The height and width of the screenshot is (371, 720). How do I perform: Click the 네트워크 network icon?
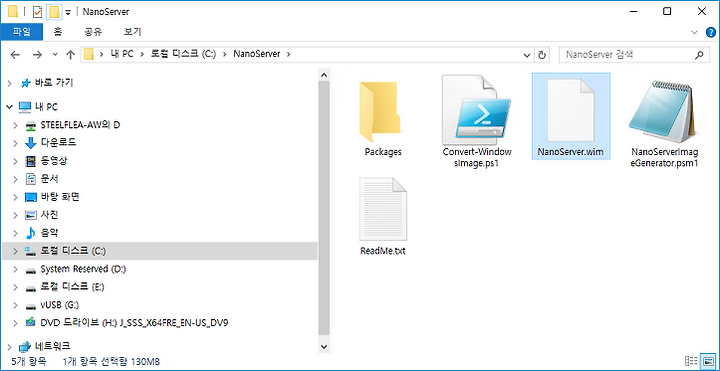coord(24,346)
